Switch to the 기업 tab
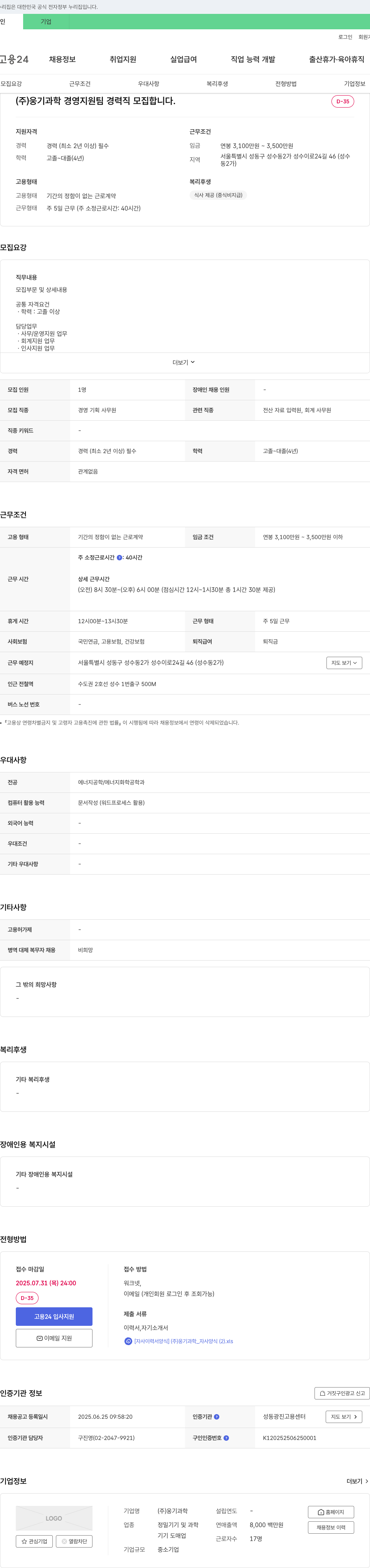The image size is (370, 1568). click(x=46, y=21)
